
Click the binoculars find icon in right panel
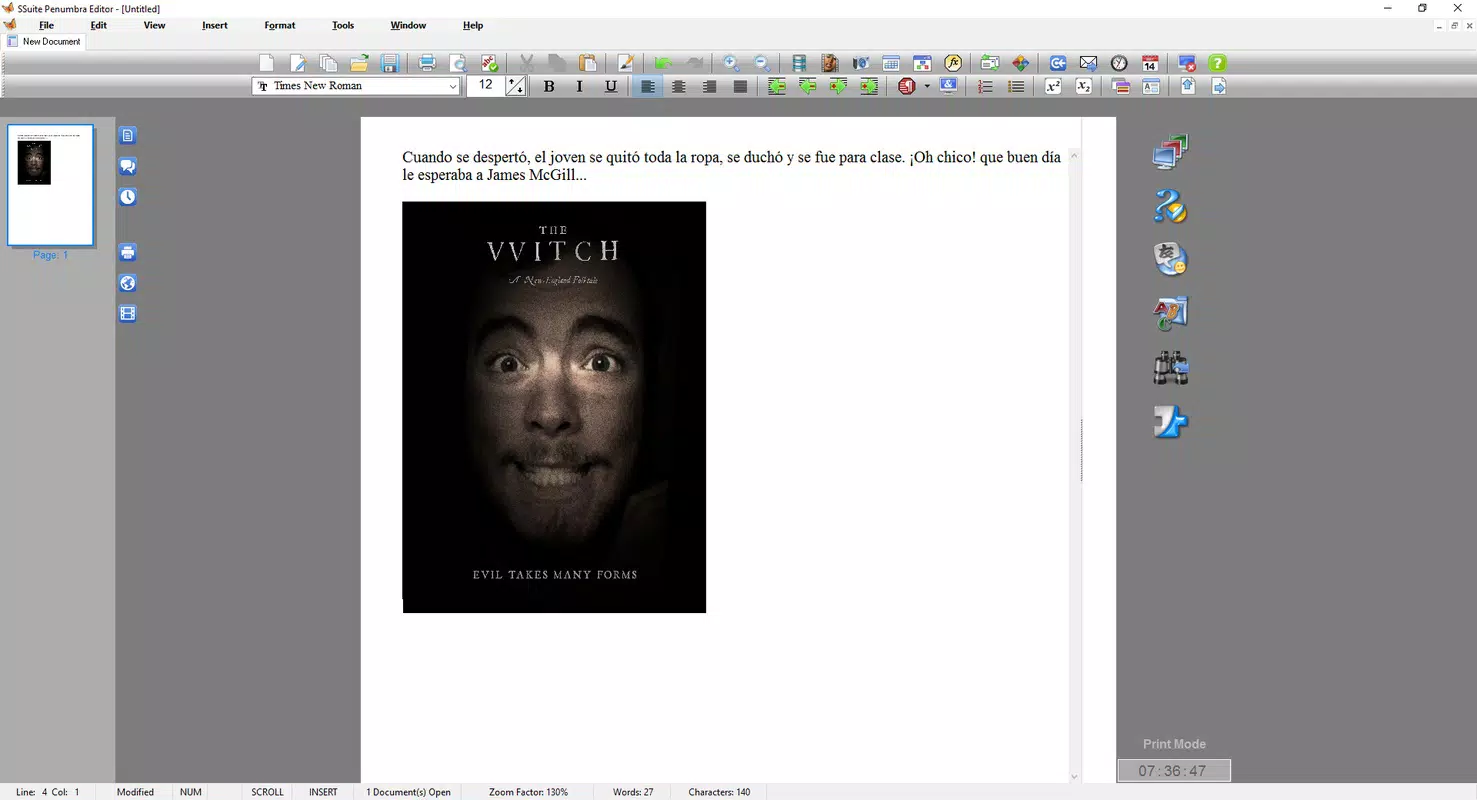pos(1170,368)
